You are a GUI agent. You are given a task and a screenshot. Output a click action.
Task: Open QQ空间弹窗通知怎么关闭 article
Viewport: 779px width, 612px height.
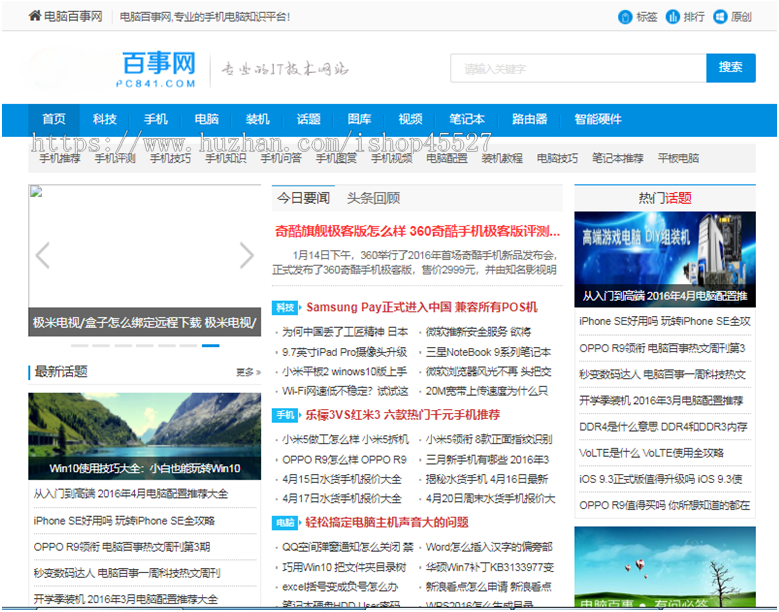pos(347,547)
